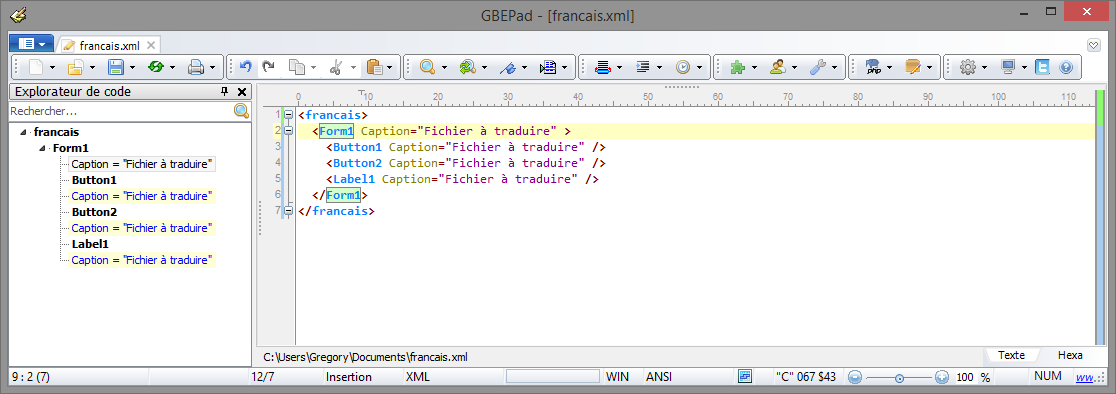Close the francais.xml tab
The image size is (1116, 394).
click(150, 46)
